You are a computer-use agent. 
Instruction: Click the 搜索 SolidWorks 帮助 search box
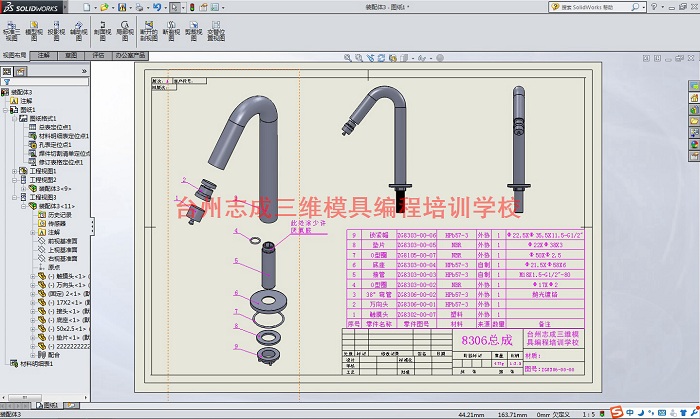[x=595, y=7]
